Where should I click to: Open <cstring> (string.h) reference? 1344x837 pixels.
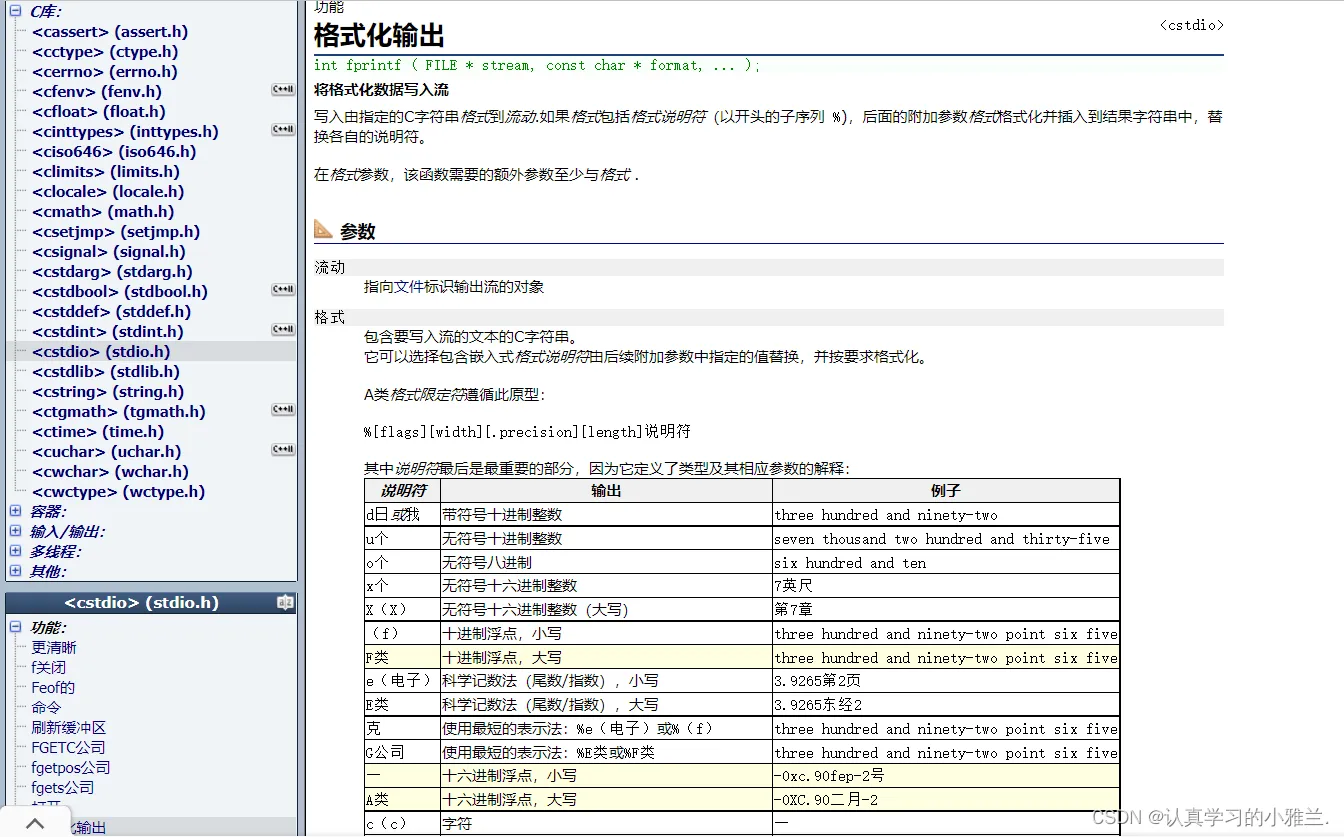tap(108, 392)
